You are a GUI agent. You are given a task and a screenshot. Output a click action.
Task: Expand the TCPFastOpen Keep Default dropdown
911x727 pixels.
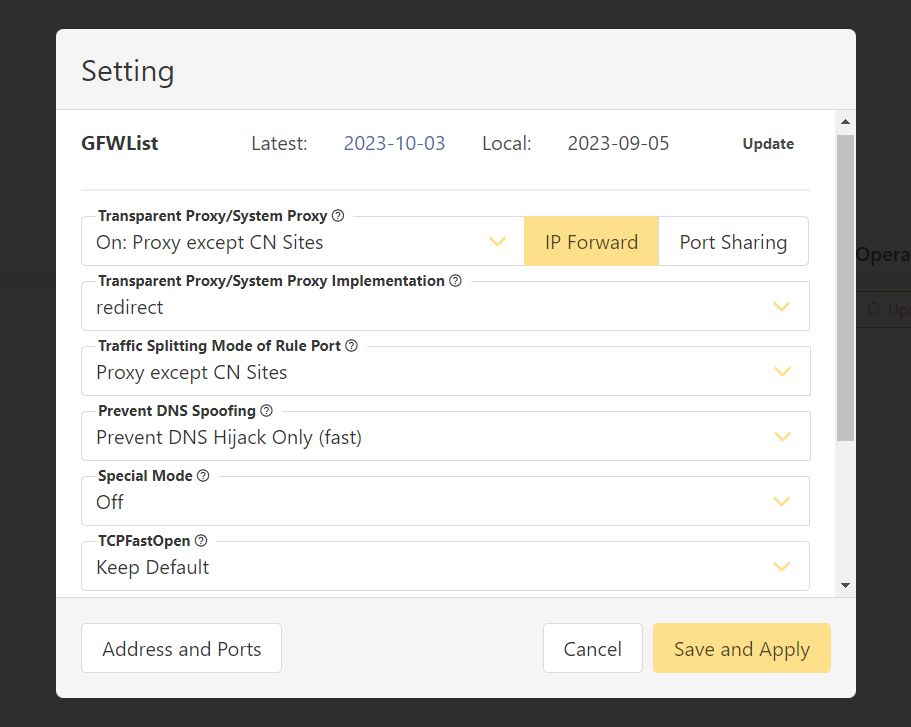point(445,567)
